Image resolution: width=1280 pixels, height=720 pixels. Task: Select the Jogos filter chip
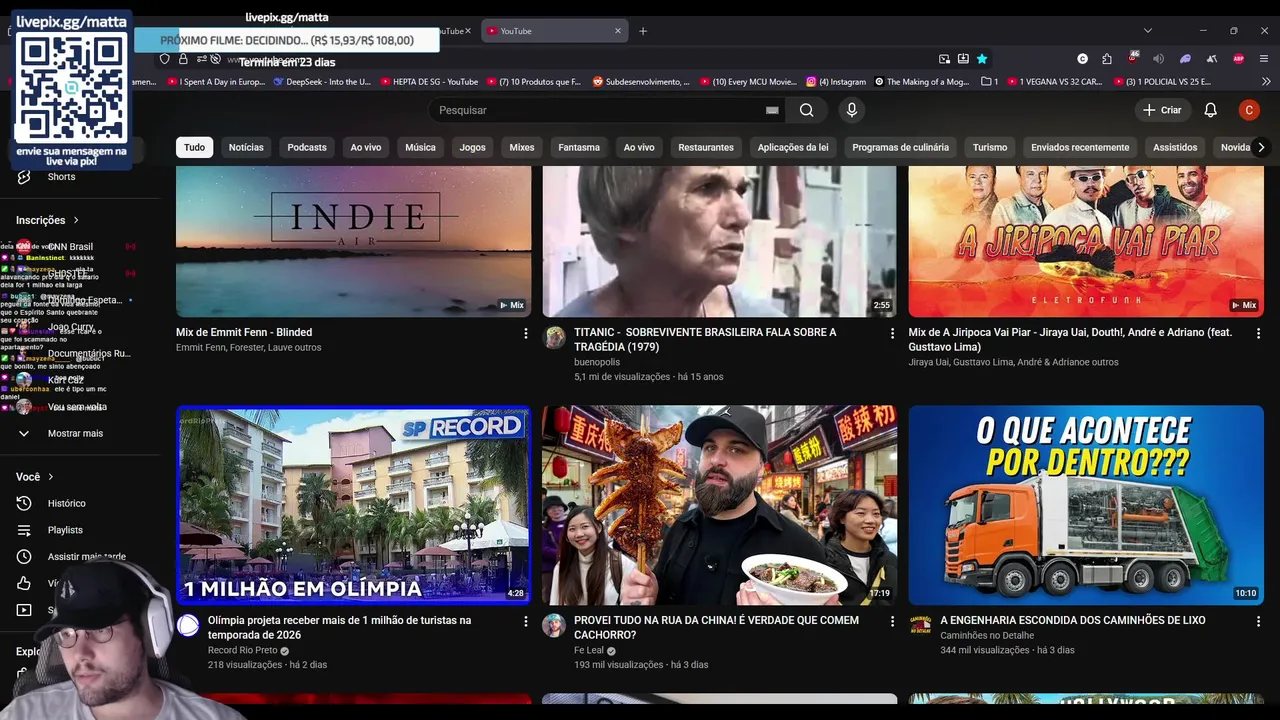pyautogui.click(x=472, y=147)
